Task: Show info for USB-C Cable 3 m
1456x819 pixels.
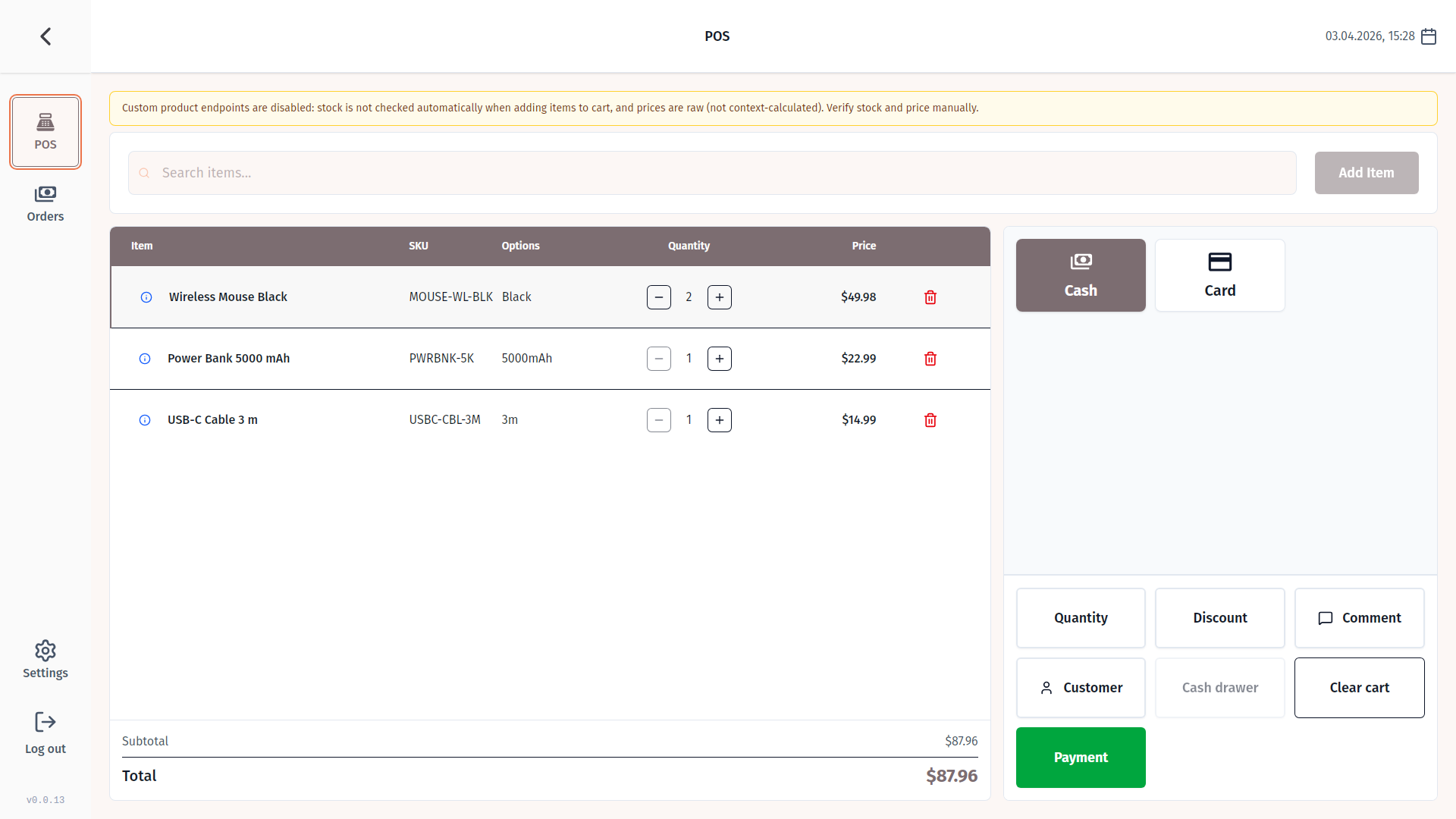Action: click(x=145, y=420)
